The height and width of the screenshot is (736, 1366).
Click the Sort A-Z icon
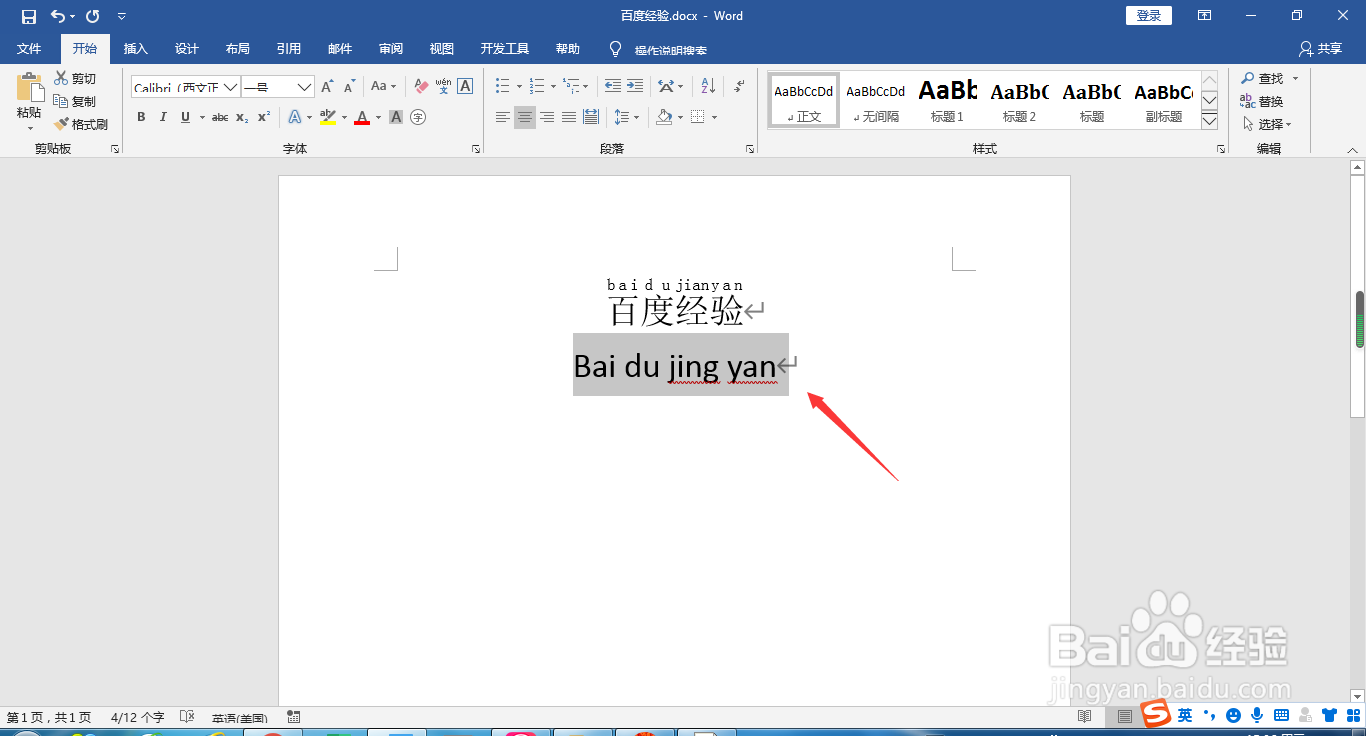[x=707, y=86]
